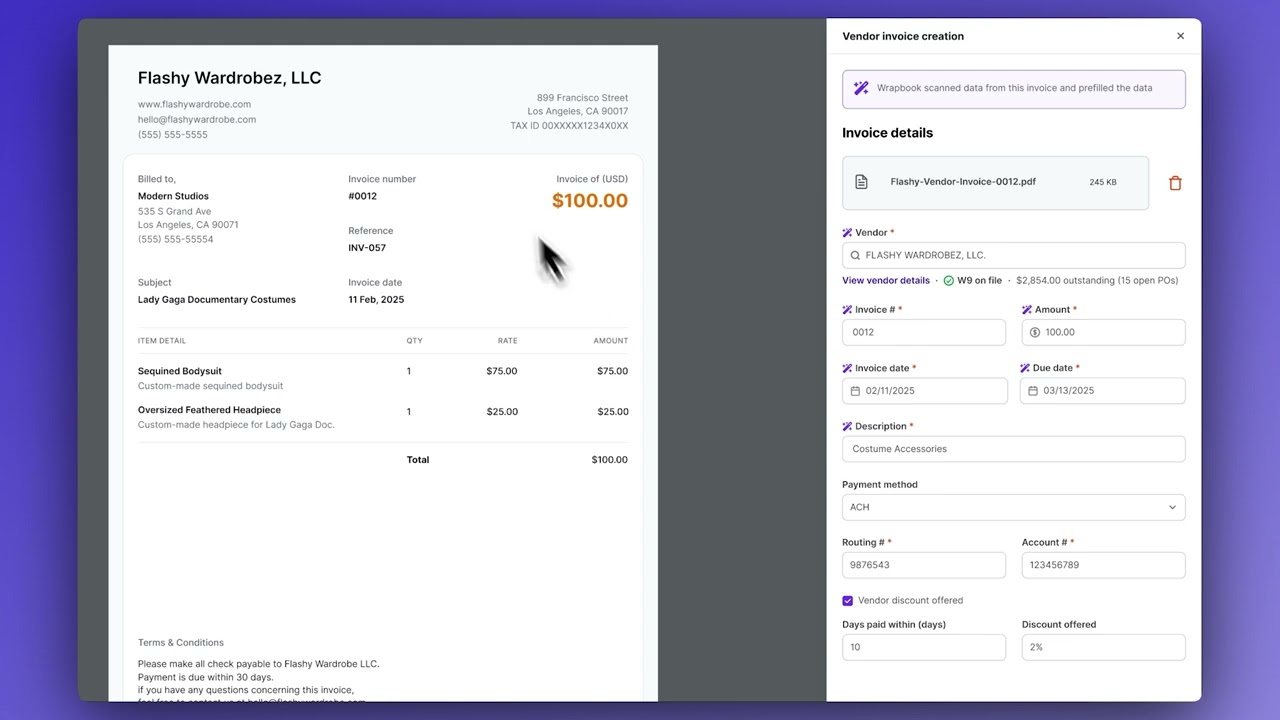Click the search icon in Vendor field
The height and width of the screenshot is (720, 1280).
[x=855, y=255]
